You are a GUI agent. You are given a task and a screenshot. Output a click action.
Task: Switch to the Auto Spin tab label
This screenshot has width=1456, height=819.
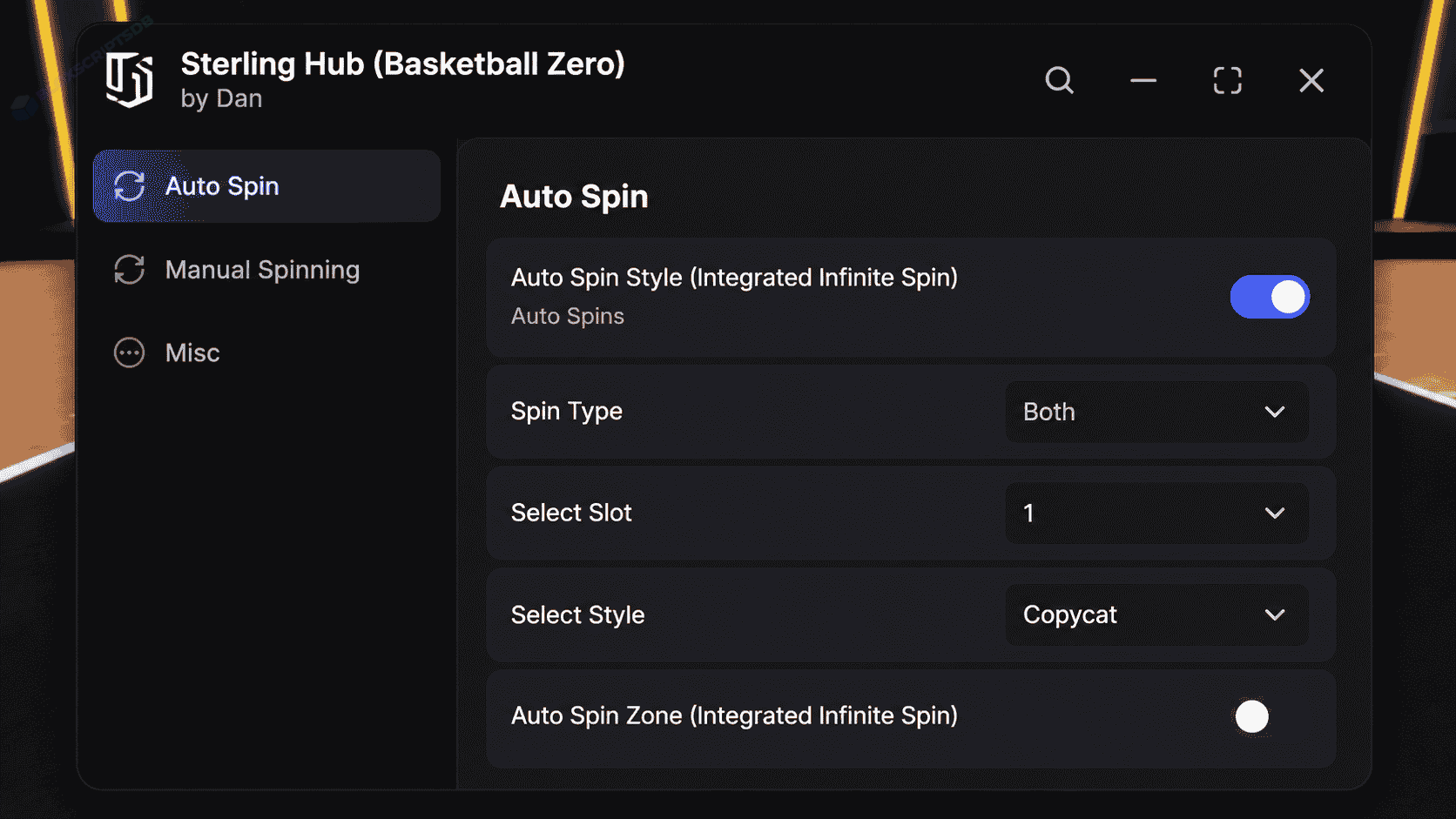pyautogui.click(x=222, y=186)
